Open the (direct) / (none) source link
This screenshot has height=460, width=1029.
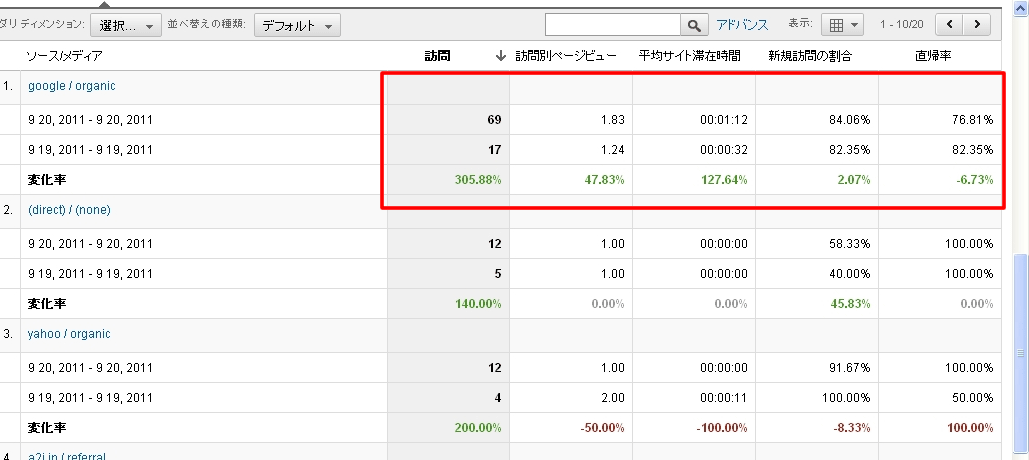click(69, 210)
